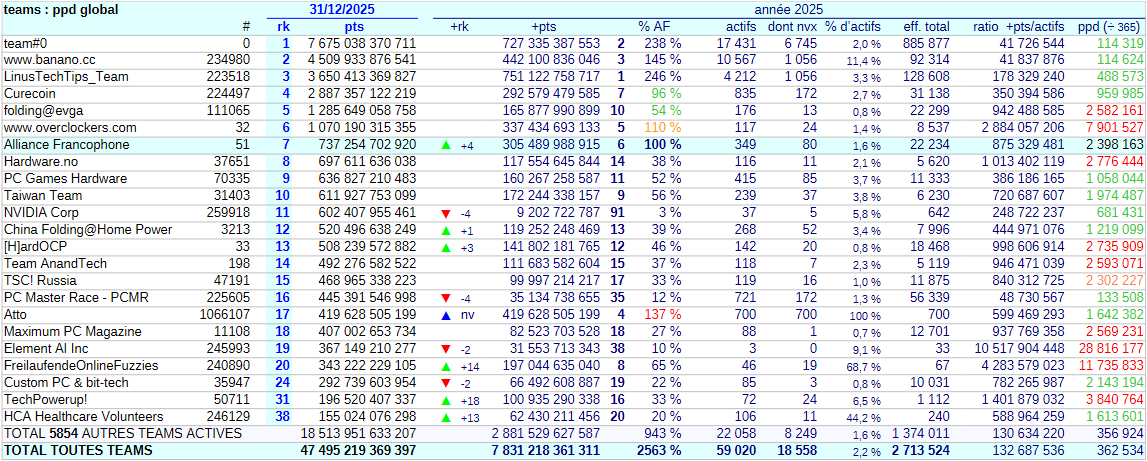Image resolution: width=1147 pixels, height=461 pixels.
Task: Select team name 'Curecoin'
Action: point(30,94)
